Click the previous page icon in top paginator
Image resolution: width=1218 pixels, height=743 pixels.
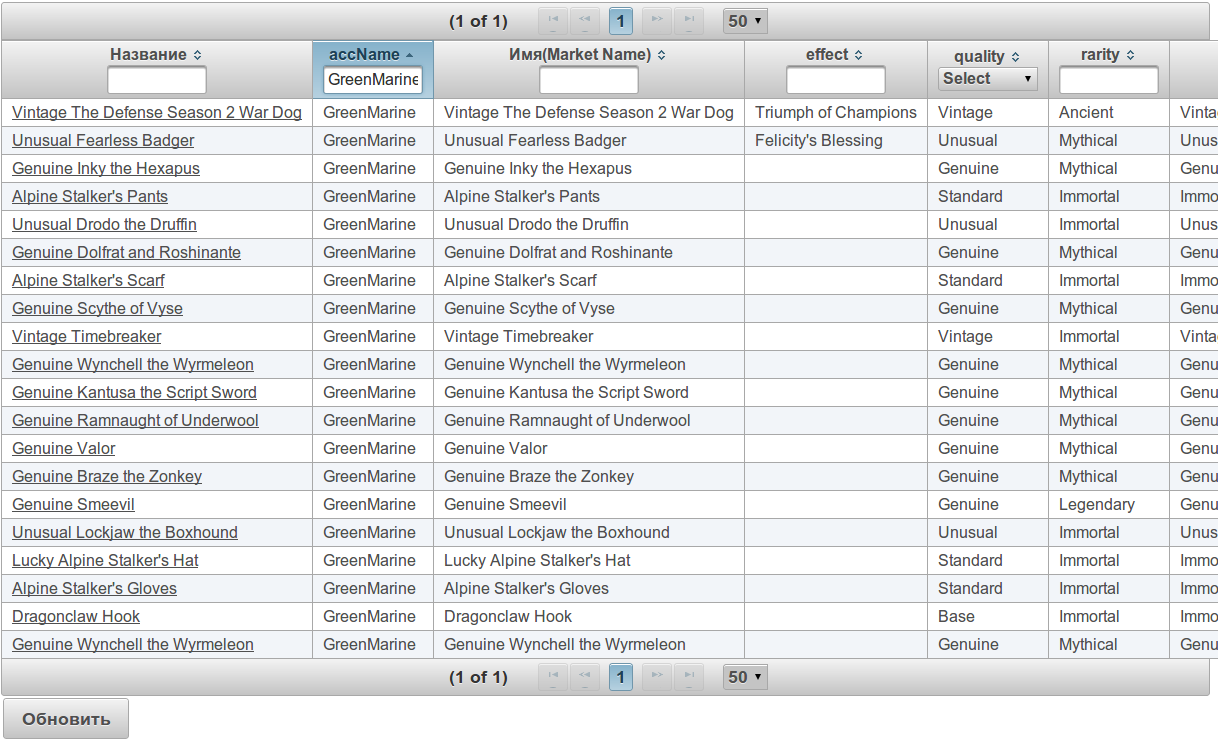pos(585,21)
